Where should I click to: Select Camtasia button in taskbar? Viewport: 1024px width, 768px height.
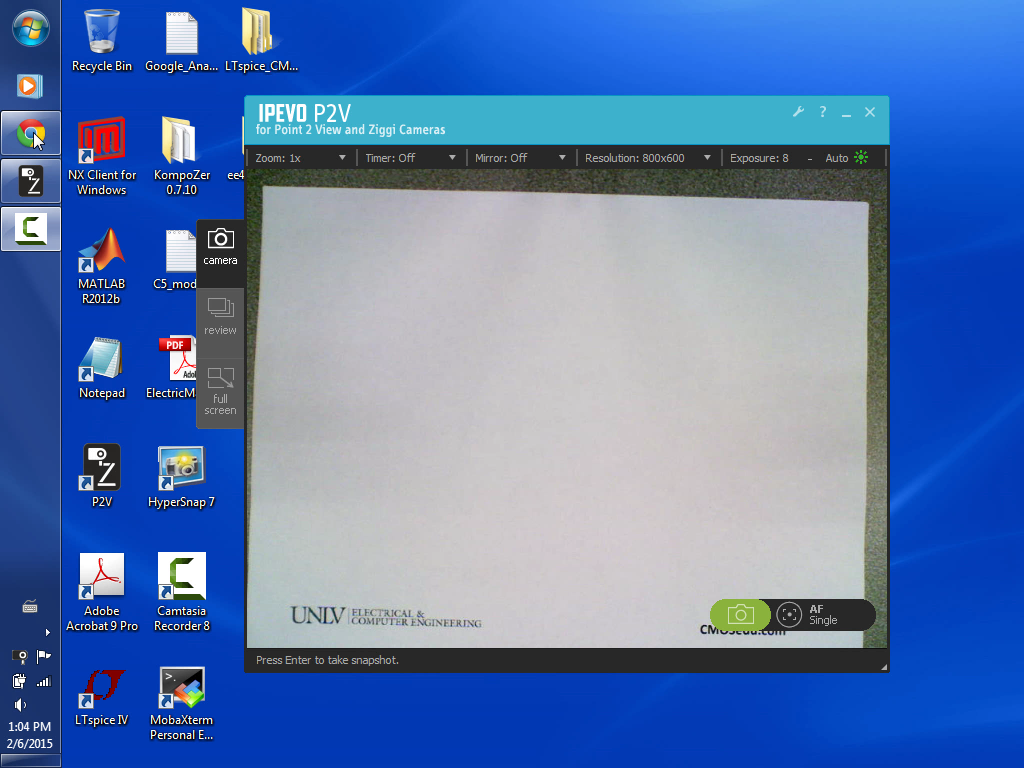tap(31, 229)
